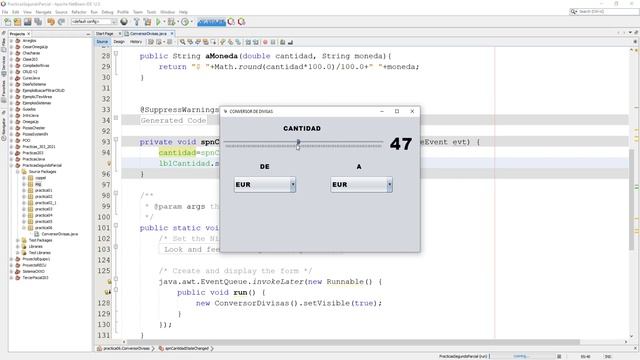Image resolution: width=640 pixels, height=360 pixels.
Task: Click the Debug Project icon
Action: pyautogui.click(x=171, y=22)
